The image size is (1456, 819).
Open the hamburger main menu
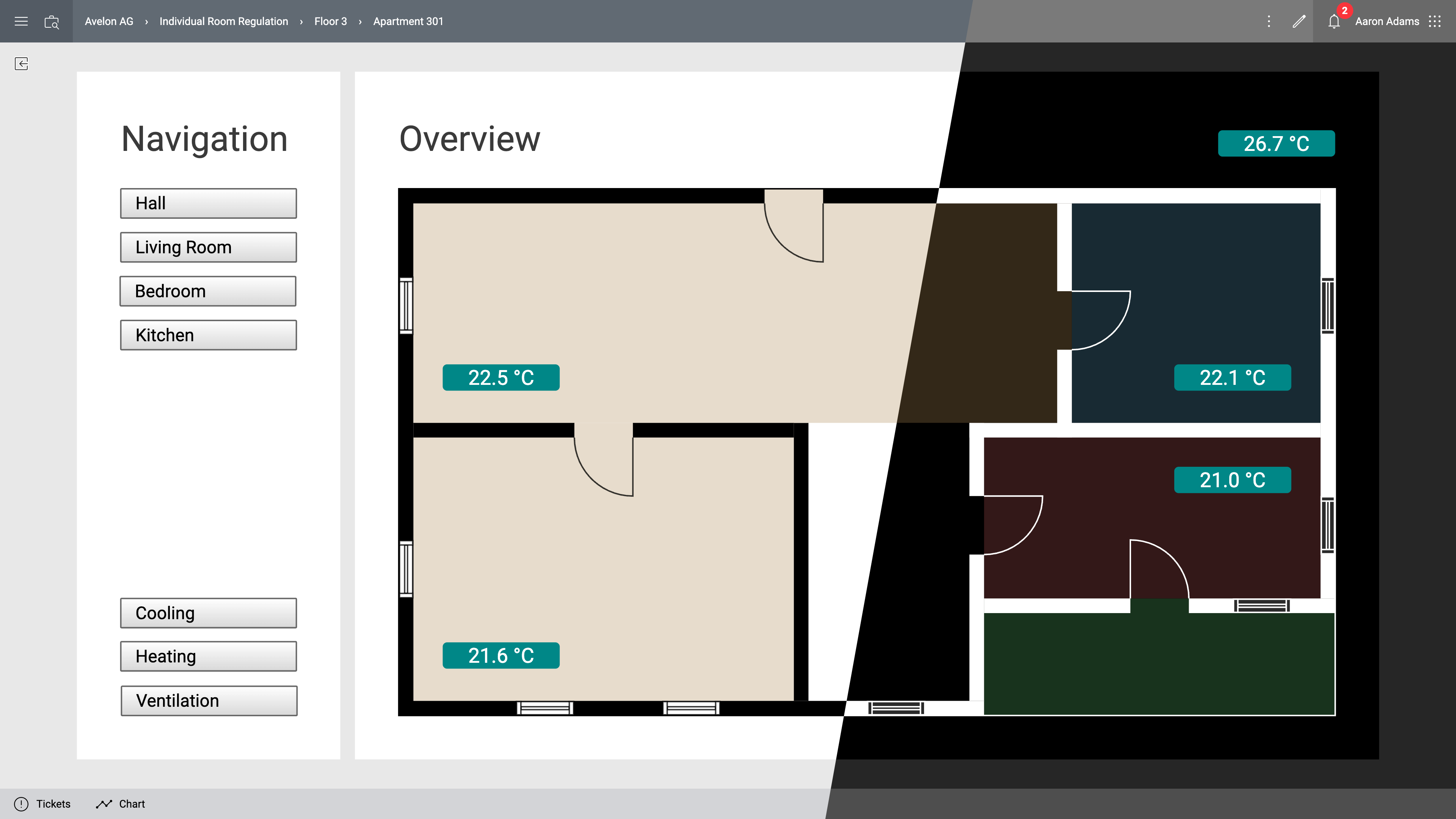click(21, 22)
